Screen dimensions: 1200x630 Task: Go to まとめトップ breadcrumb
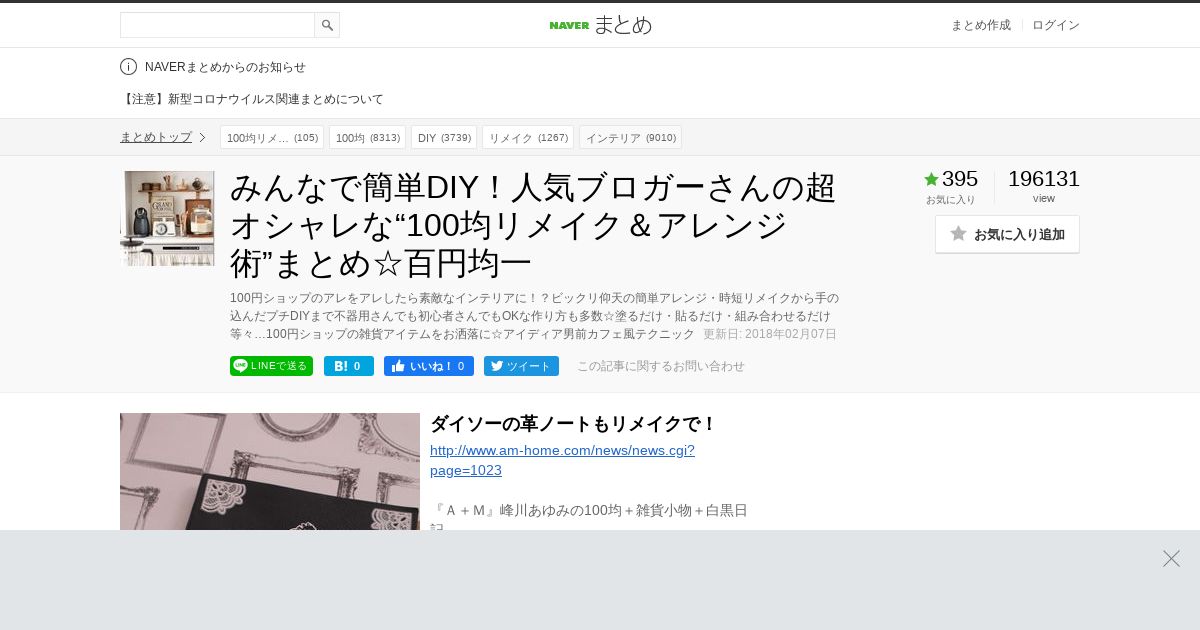click(156, 137)
